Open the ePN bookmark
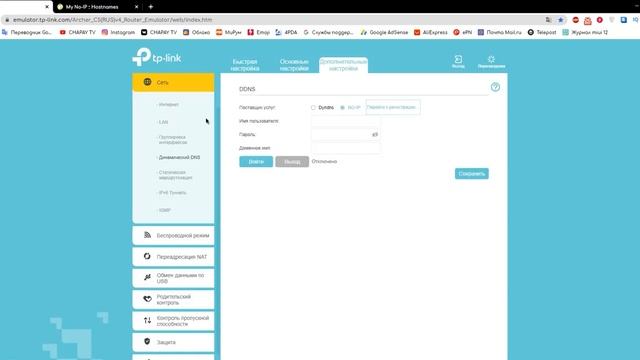Viewport: 640px width, 360px height. tap(462, 32)
